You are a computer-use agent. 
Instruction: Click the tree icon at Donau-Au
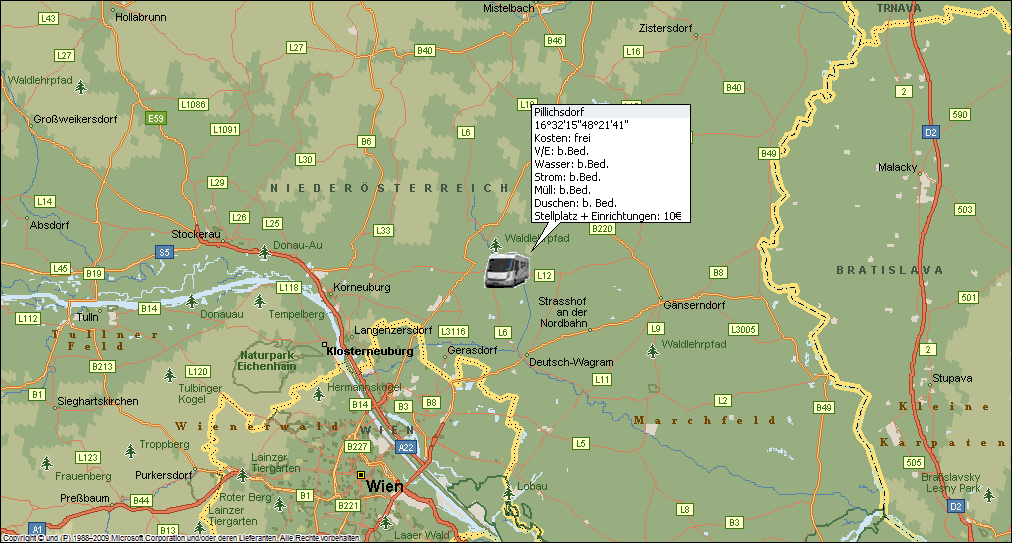(264, 252)
